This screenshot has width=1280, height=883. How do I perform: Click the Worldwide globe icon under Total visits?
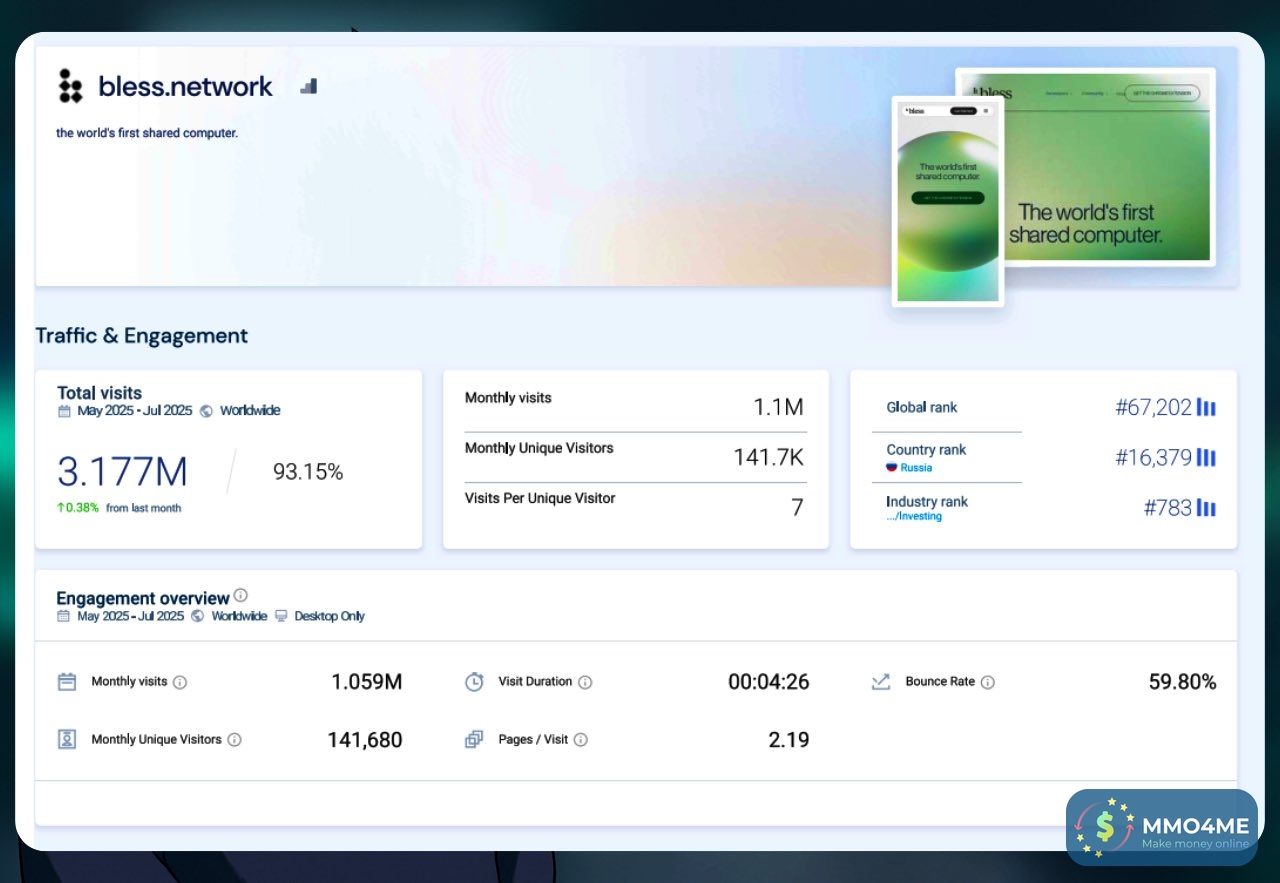(207, 411)
